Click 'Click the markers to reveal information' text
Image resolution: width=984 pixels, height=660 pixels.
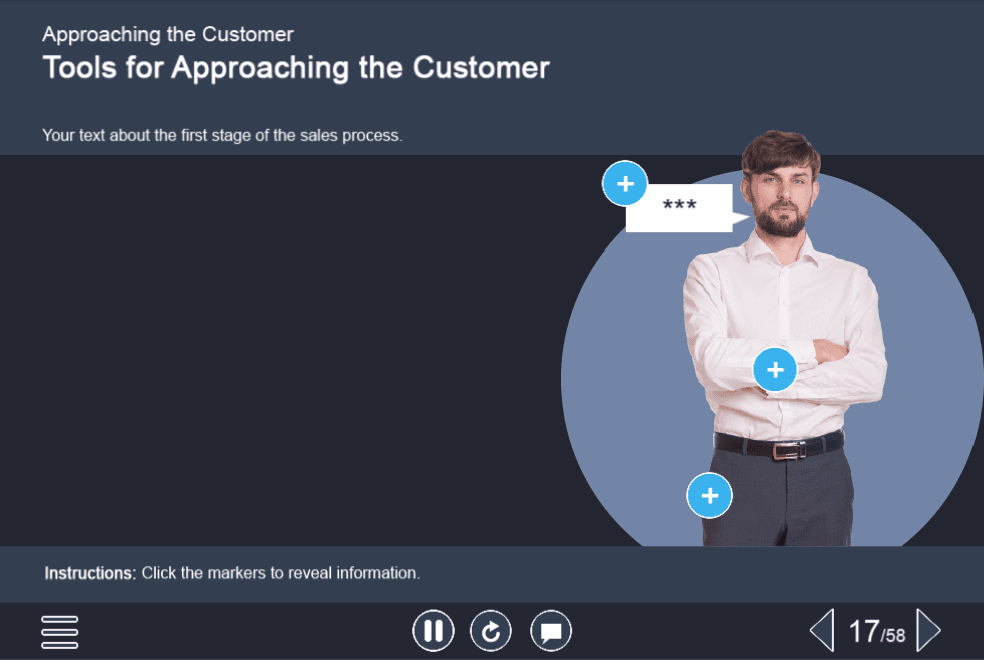(280, 574)
